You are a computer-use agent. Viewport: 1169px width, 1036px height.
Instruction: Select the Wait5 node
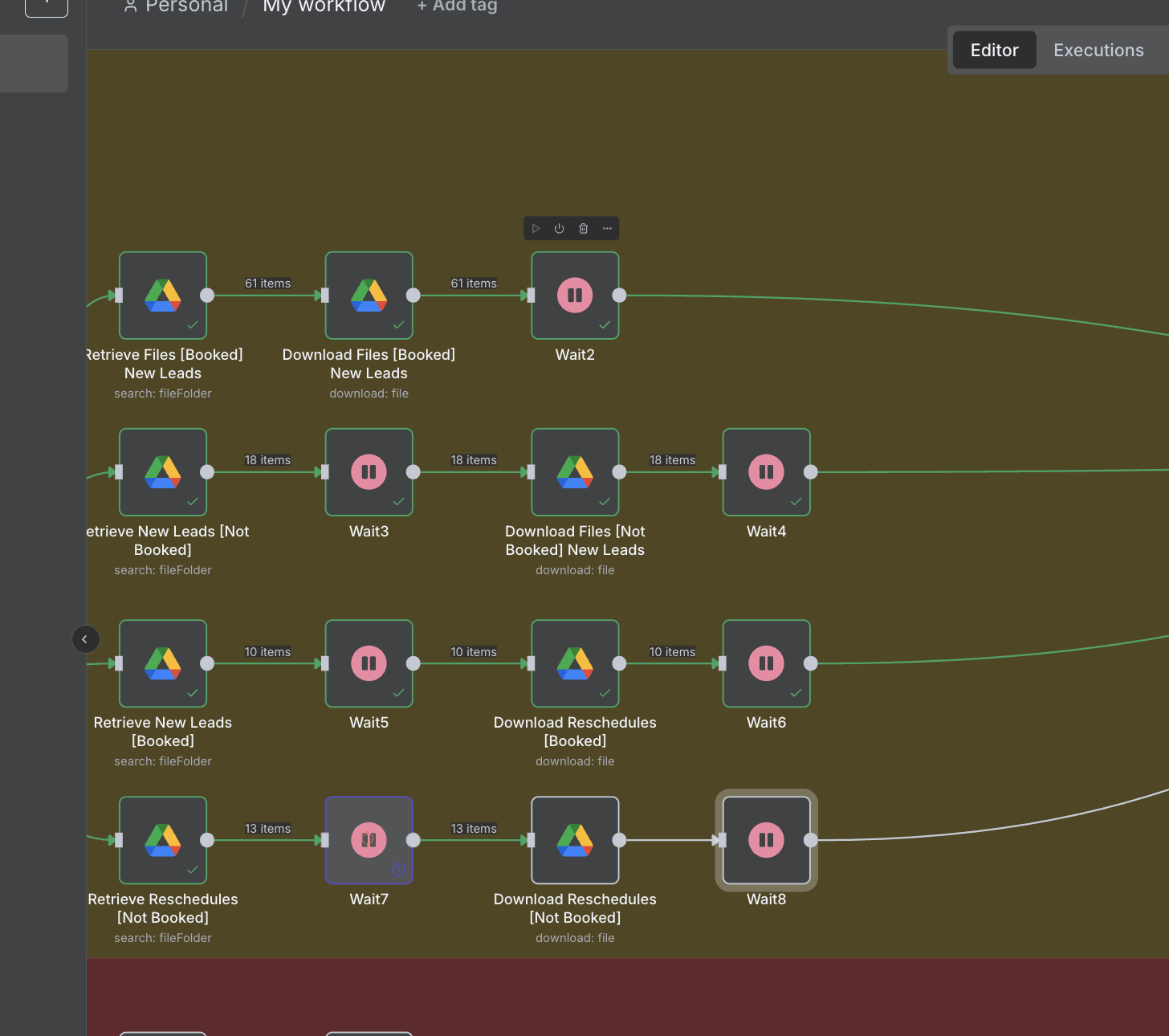pyautogui.click(x=369, y=663)
